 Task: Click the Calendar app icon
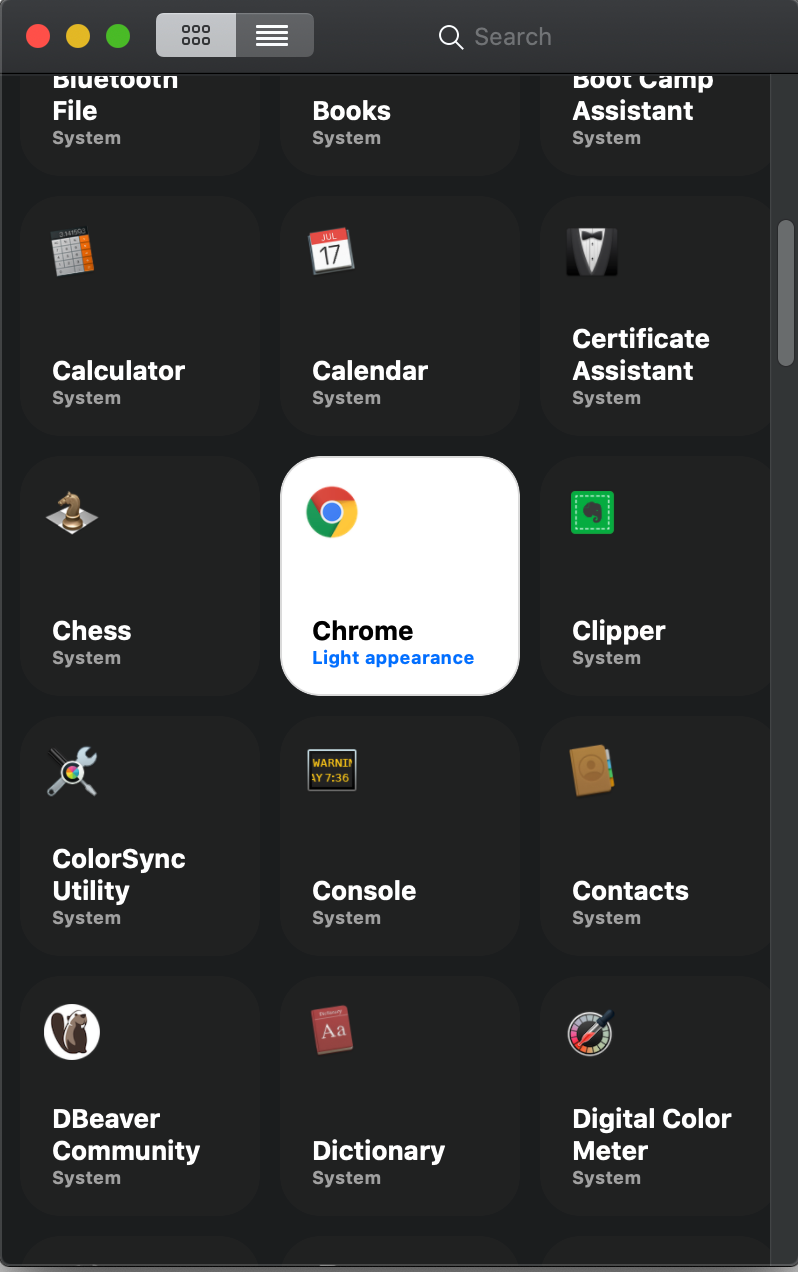(331, 251)
